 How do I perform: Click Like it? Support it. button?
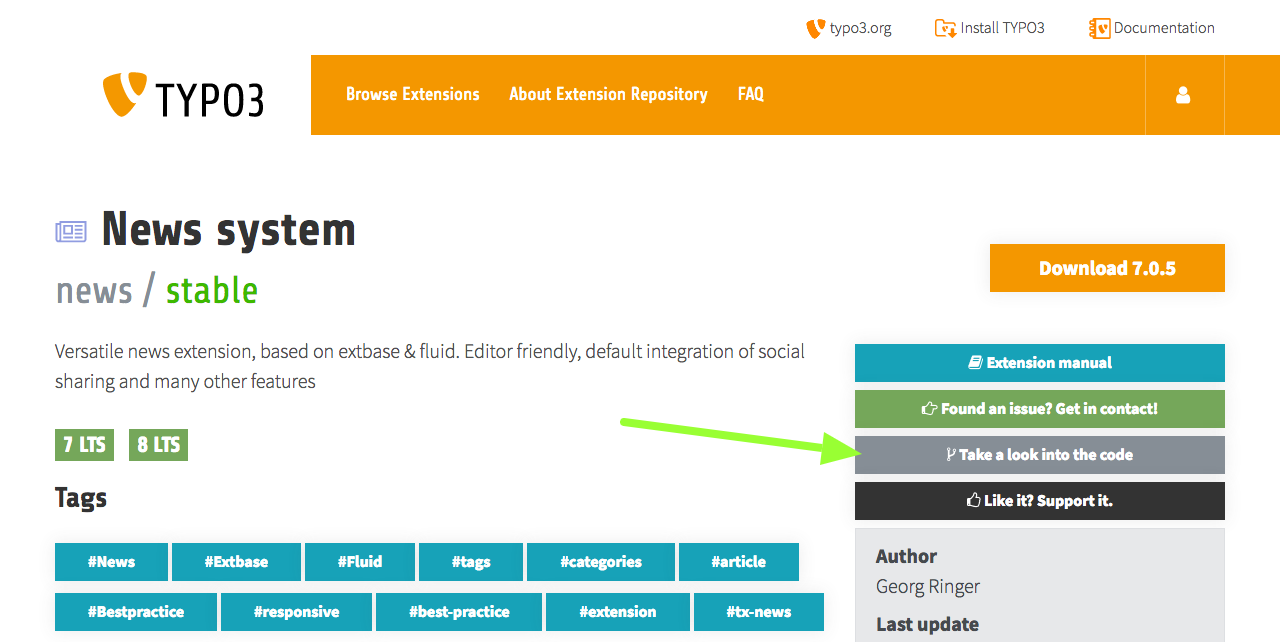pos(1040,501)
